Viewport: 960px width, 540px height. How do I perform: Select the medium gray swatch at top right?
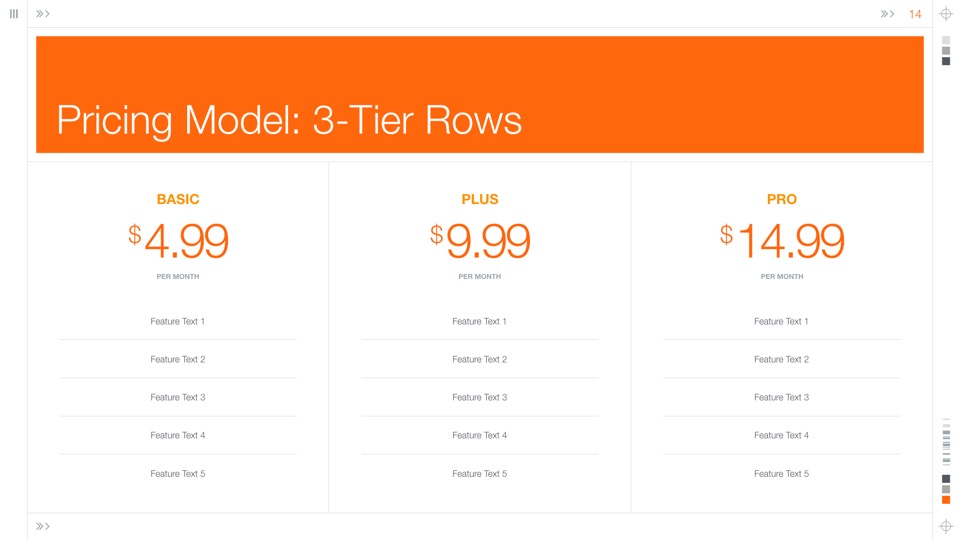click(946, 51)
